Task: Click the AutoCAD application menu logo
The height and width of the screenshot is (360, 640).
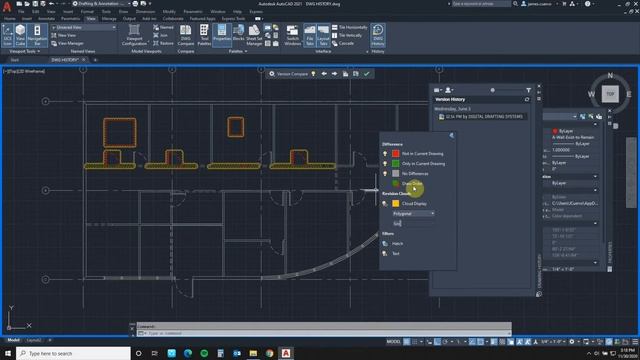Action: pos(7,7)
